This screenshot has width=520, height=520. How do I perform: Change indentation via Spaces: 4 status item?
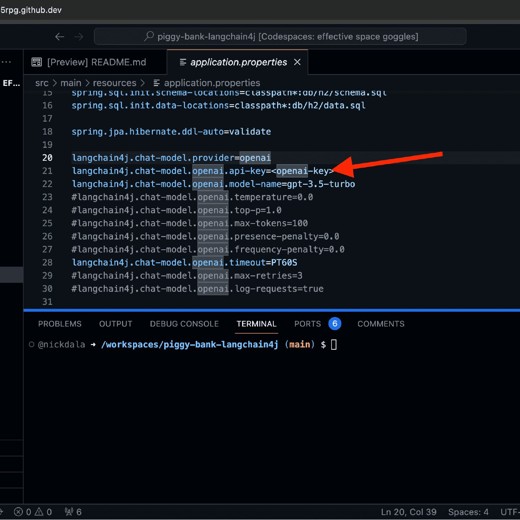click(x=468, y=512)
